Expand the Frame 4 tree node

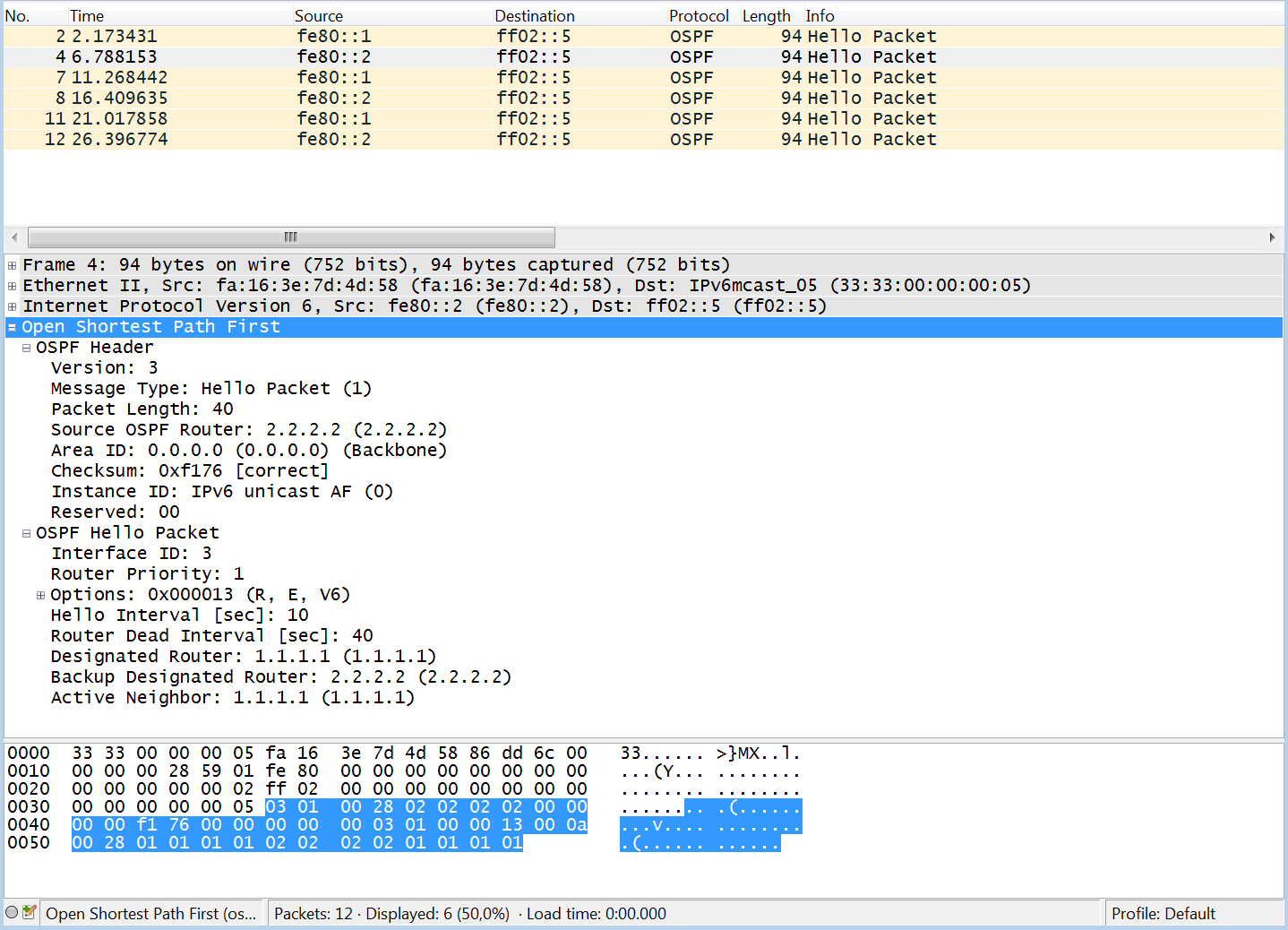click(12, 265)
